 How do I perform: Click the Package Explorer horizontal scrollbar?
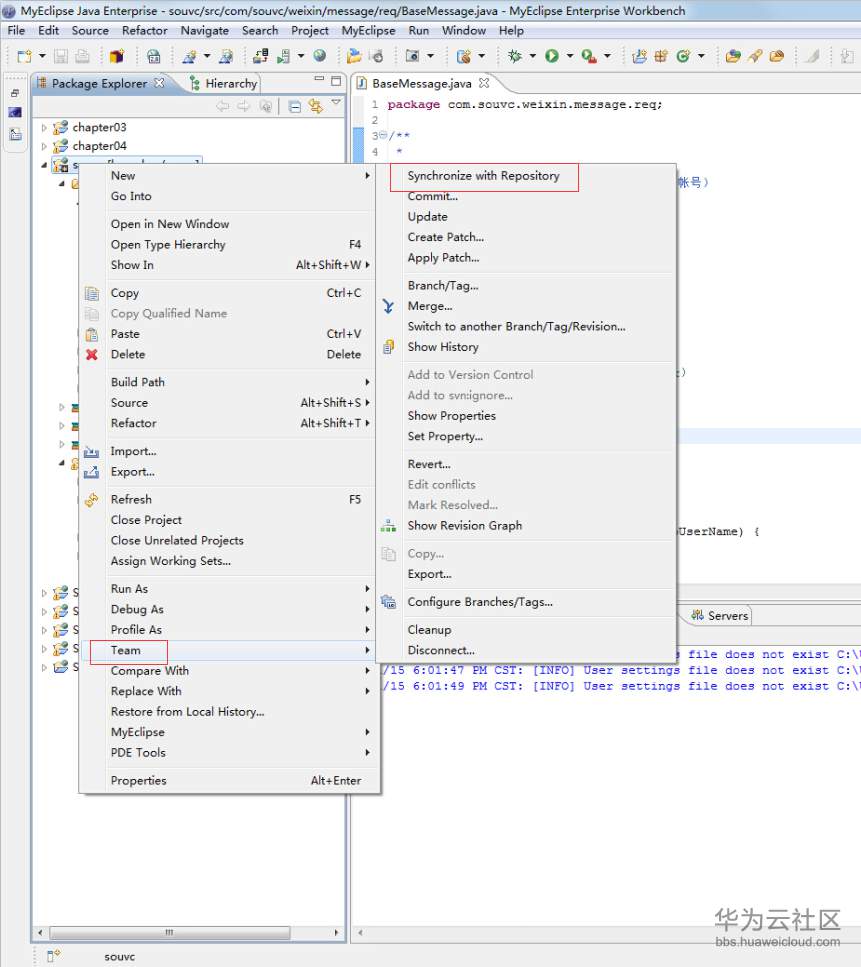coord(170,932)
